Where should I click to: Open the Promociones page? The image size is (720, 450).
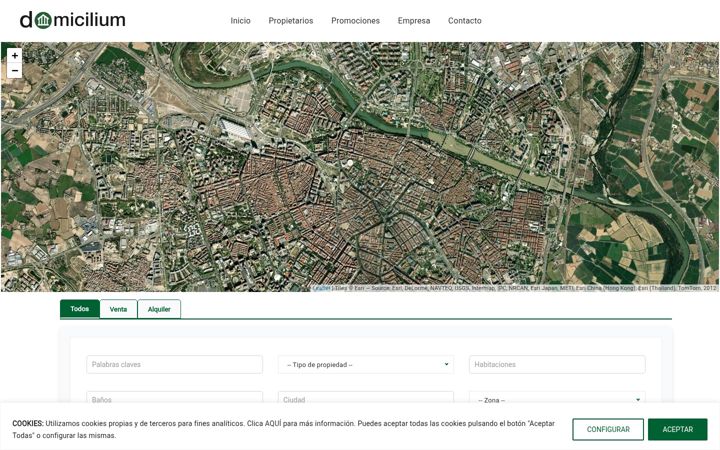point(355,21)
